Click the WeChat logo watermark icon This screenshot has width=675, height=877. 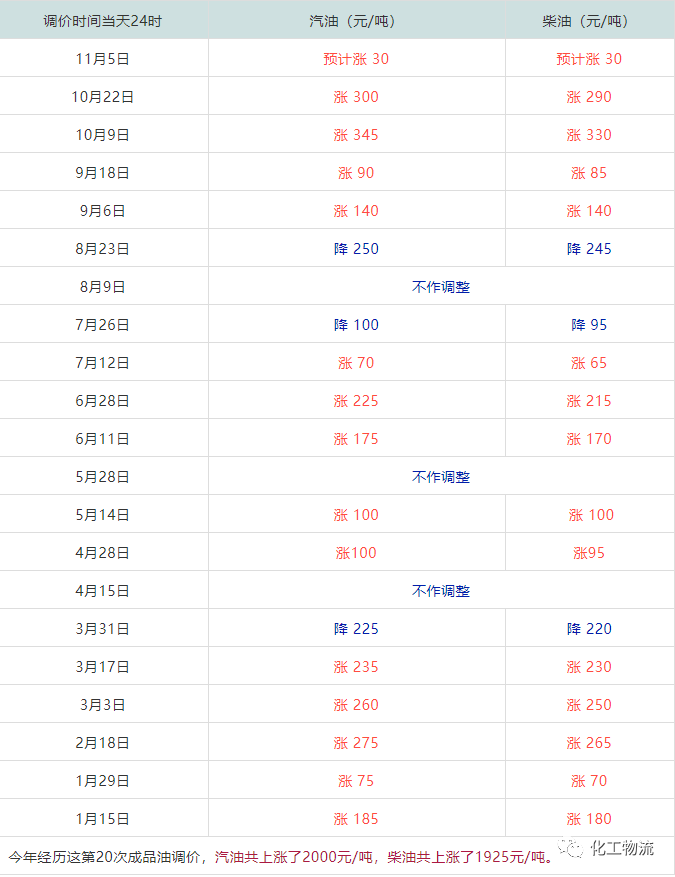pos(573,849)
